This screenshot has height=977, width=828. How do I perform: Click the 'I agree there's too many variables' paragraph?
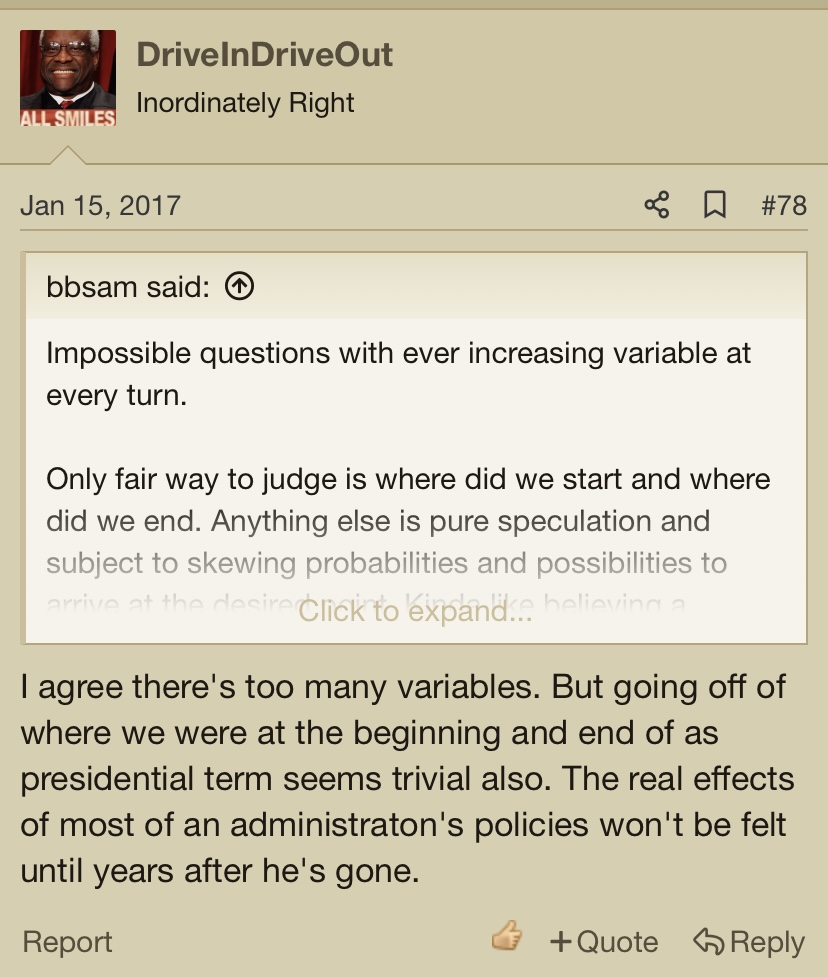point(407,778)
